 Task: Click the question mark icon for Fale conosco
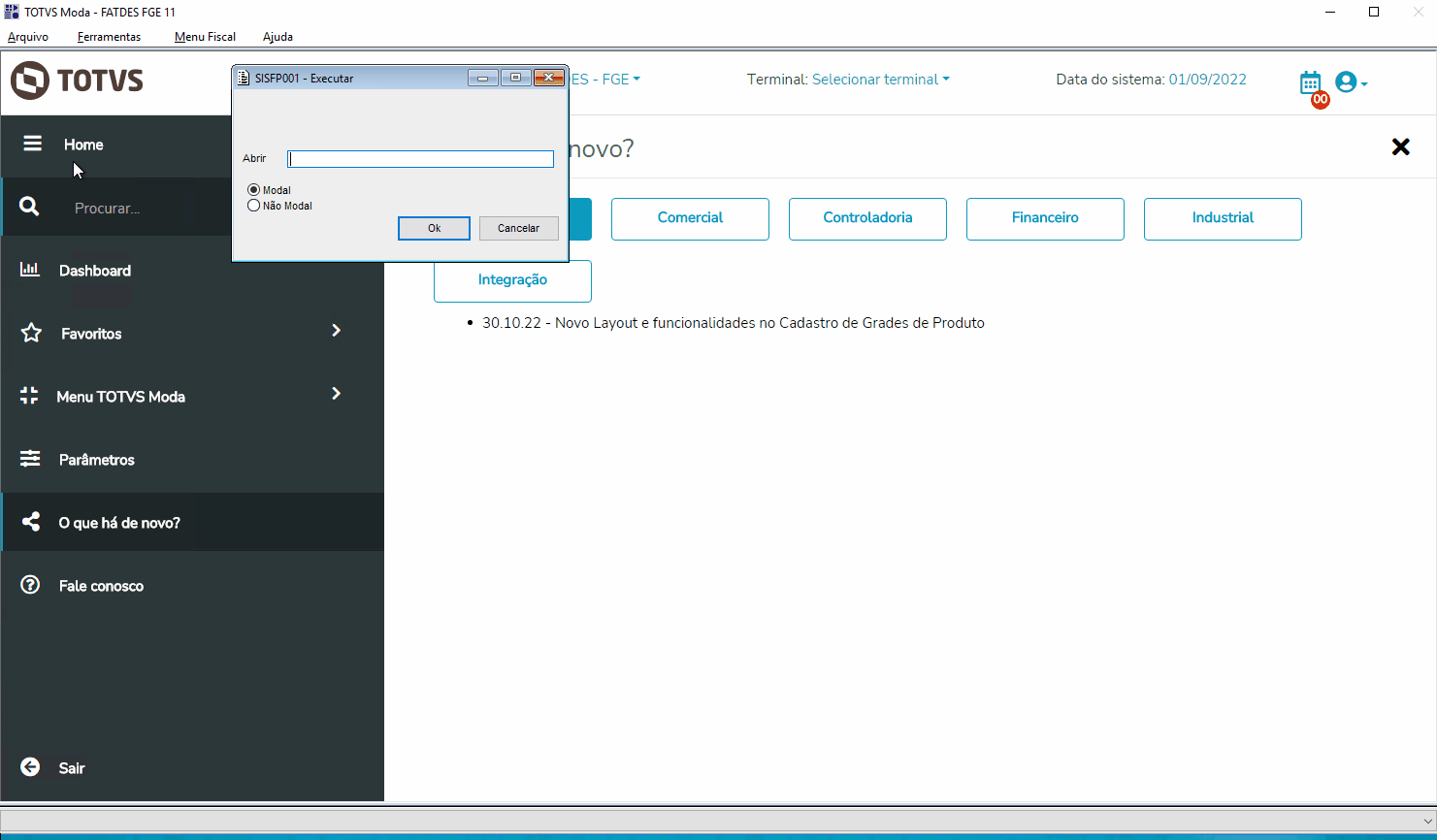click(31, 585)
